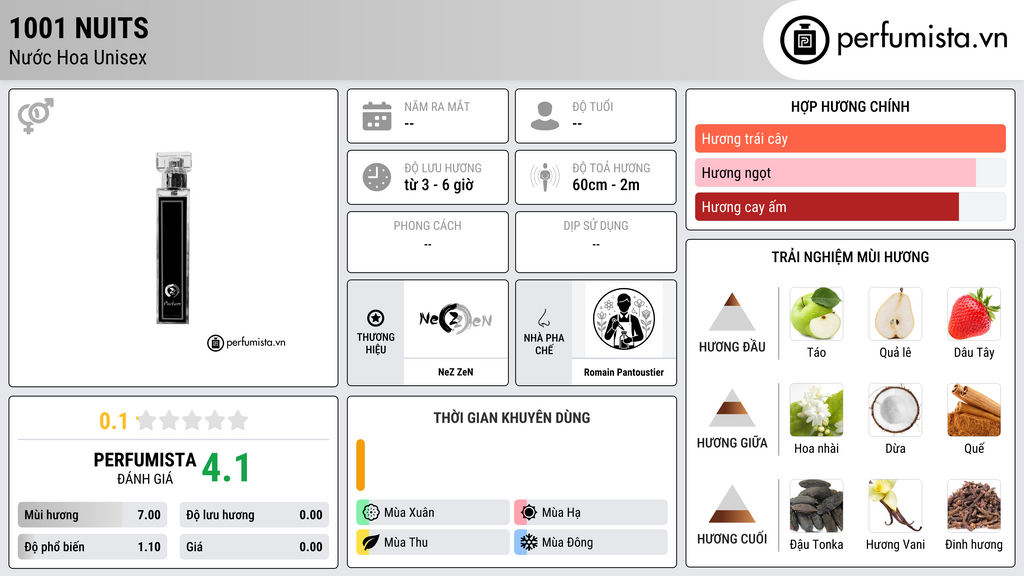This screenshot has height=576, width=1024.
Task: Click the Giá 0.00 score bar
Action: point(254,547)
